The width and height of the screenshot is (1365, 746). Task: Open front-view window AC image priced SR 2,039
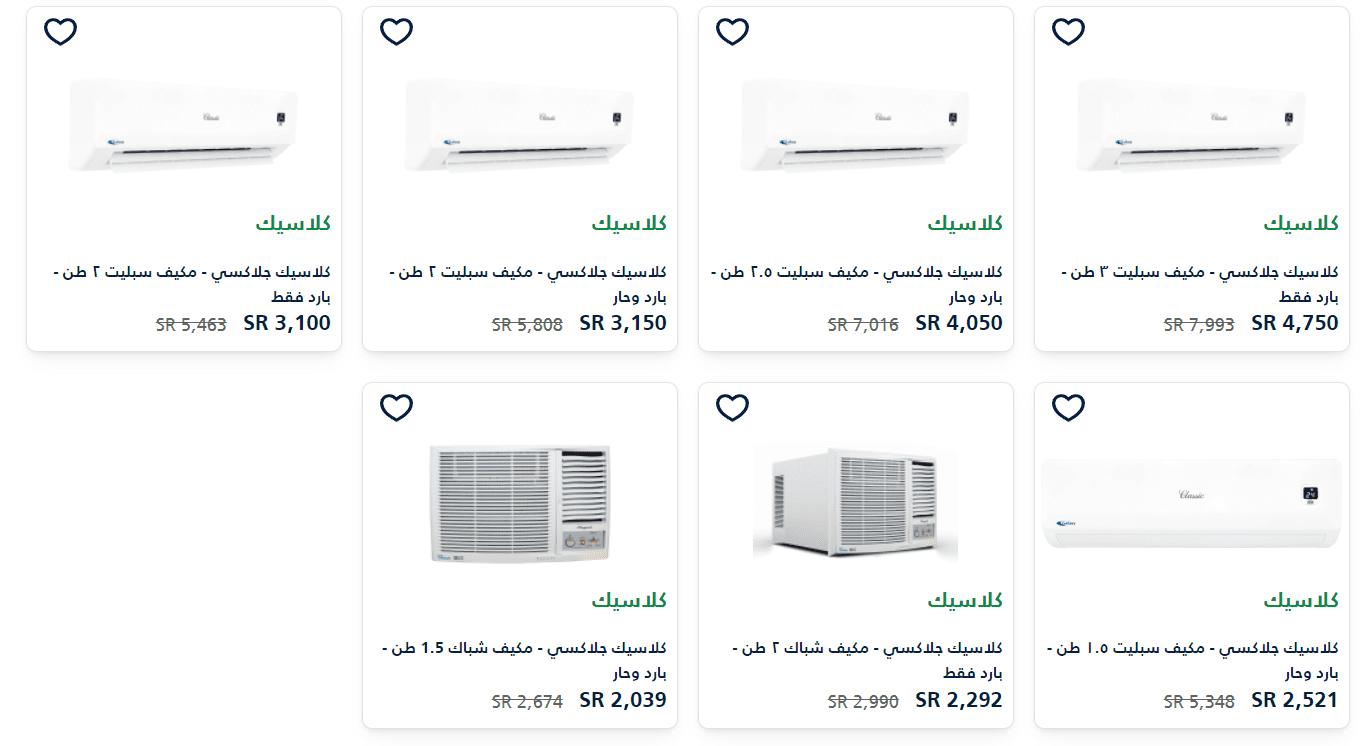(x=520, y=503)
